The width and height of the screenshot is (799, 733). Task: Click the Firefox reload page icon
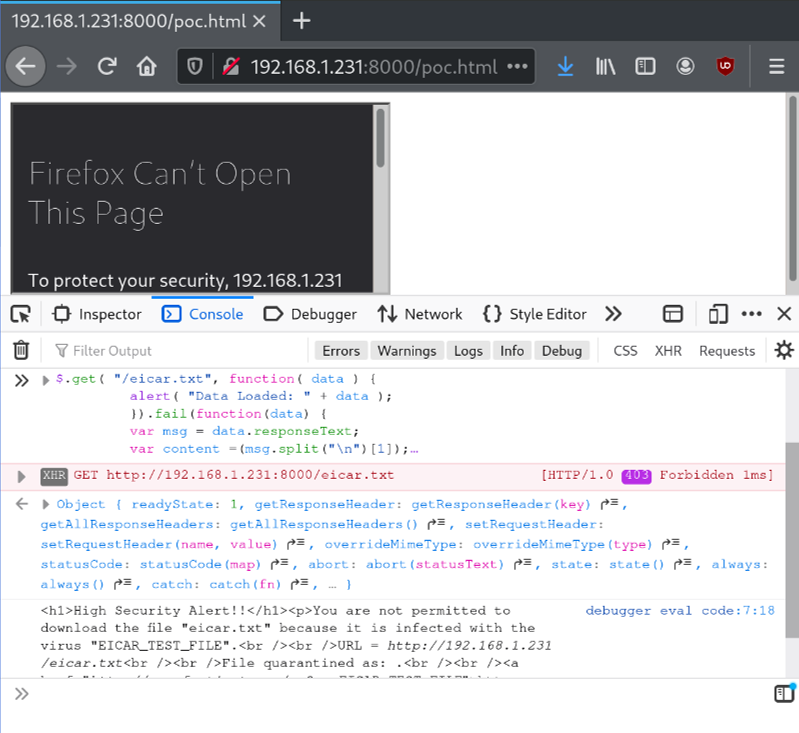[107, 67]
